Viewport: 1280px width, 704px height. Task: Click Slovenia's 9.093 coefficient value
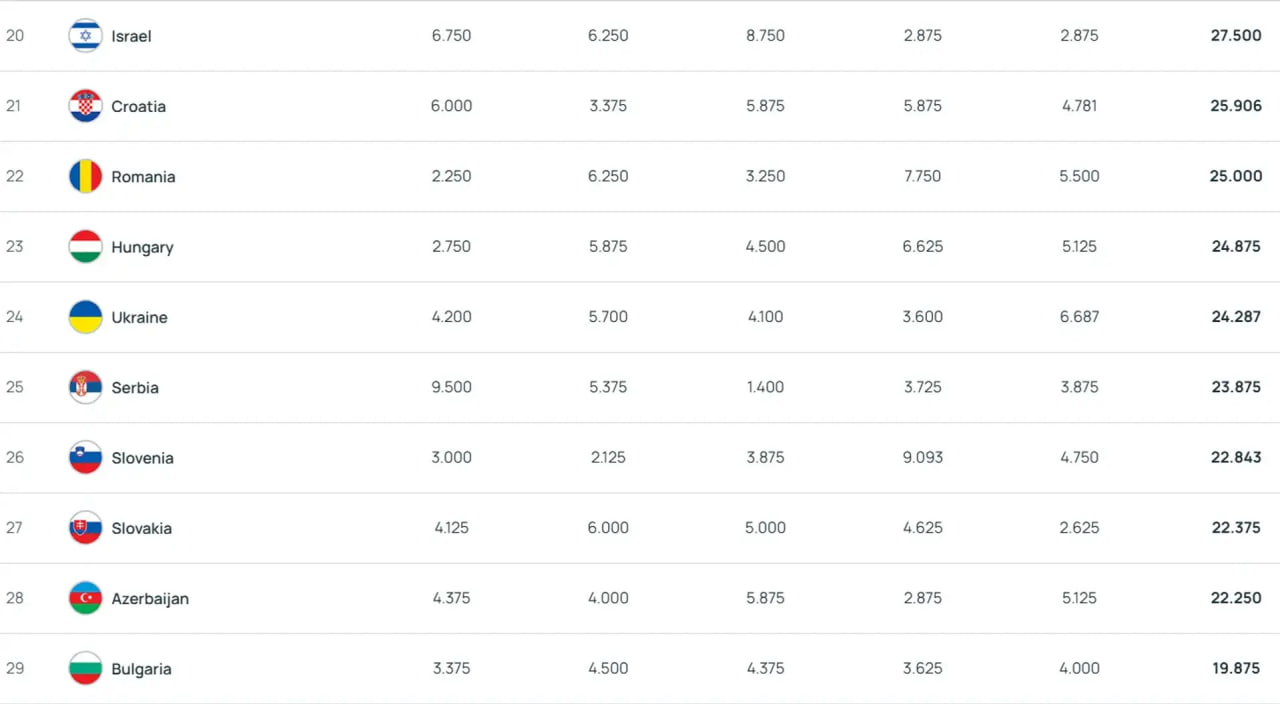[922, 458]
